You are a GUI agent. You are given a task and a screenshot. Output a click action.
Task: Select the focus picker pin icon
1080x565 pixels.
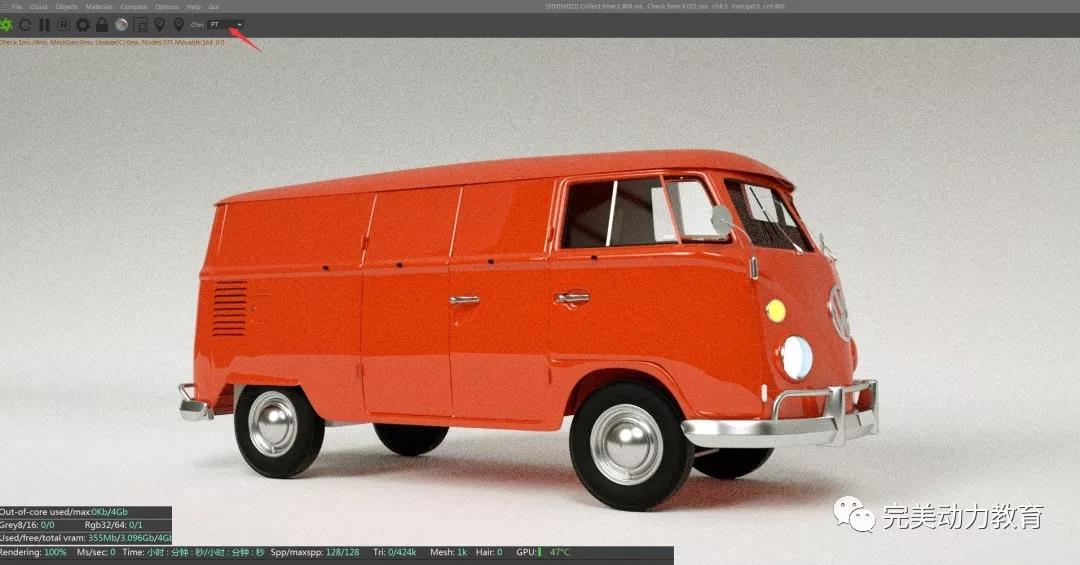(160, 25)
